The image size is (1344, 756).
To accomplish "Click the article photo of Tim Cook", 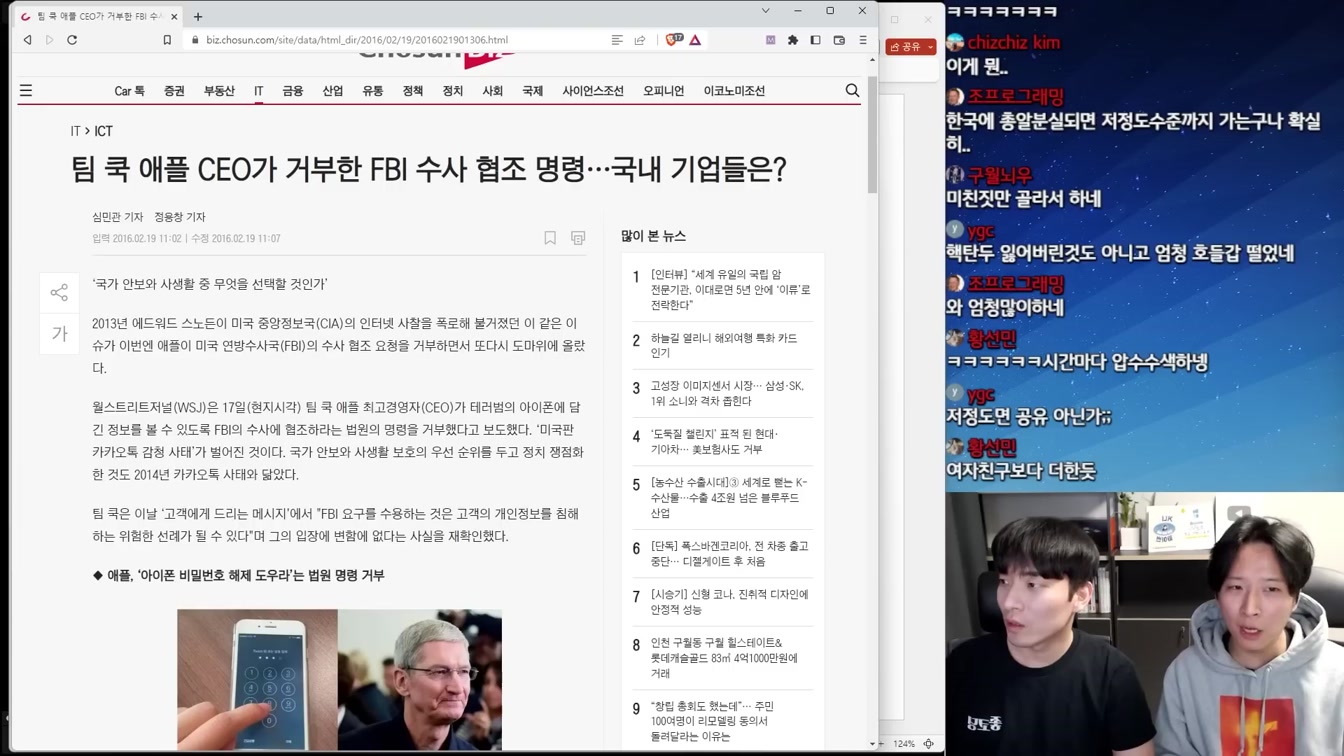I will [420, 680].
